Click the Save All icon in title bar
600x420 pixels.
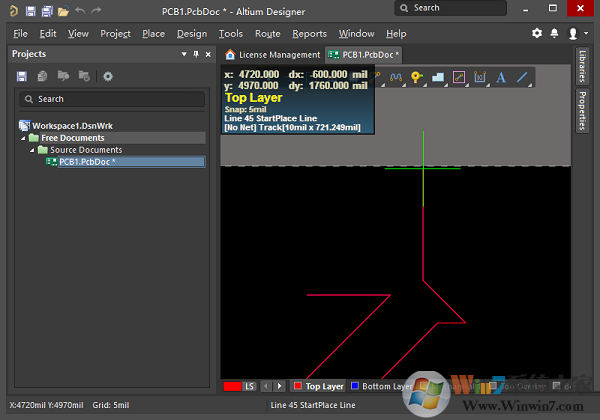pyautogui.click(x=47, y=11)
